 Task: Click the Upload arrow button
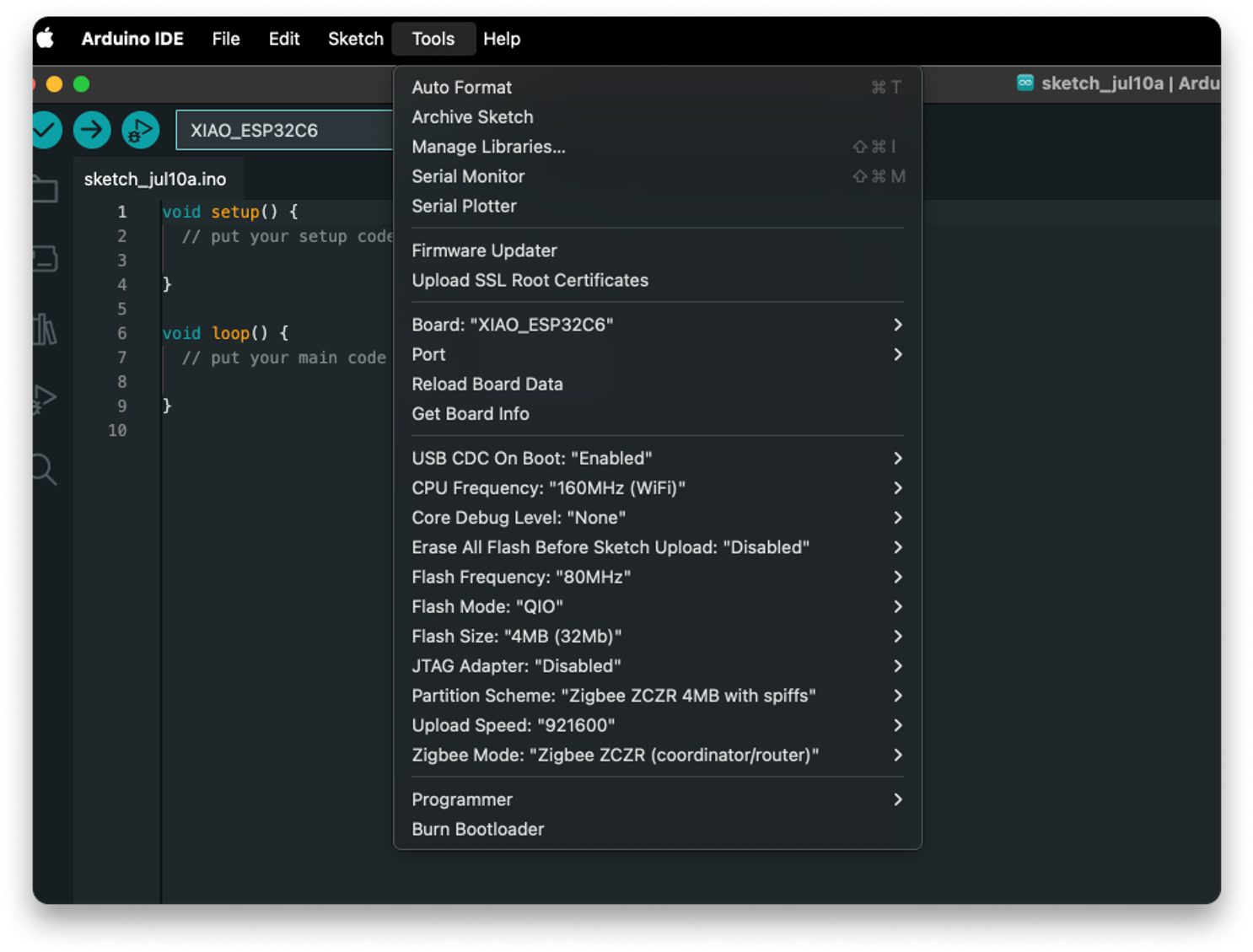pyautogui.click(x=92, y=130)
